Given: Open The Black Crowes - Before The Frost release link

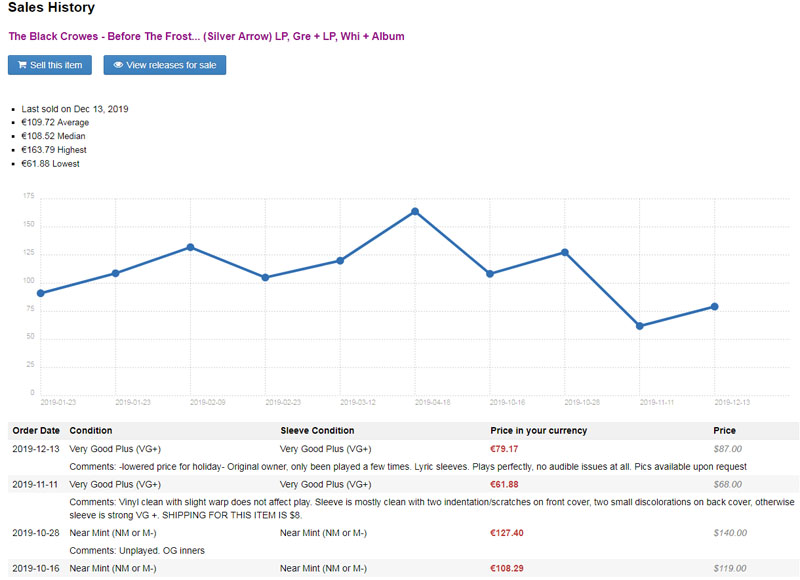Looking at the screenshot, I should point(207,36).
